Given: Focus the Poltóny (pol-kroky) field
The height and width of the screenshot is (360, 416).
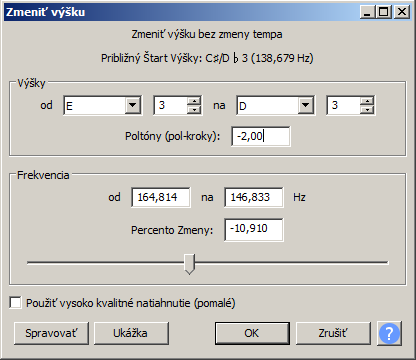Looking at the screenshot, I should (261, 136).
